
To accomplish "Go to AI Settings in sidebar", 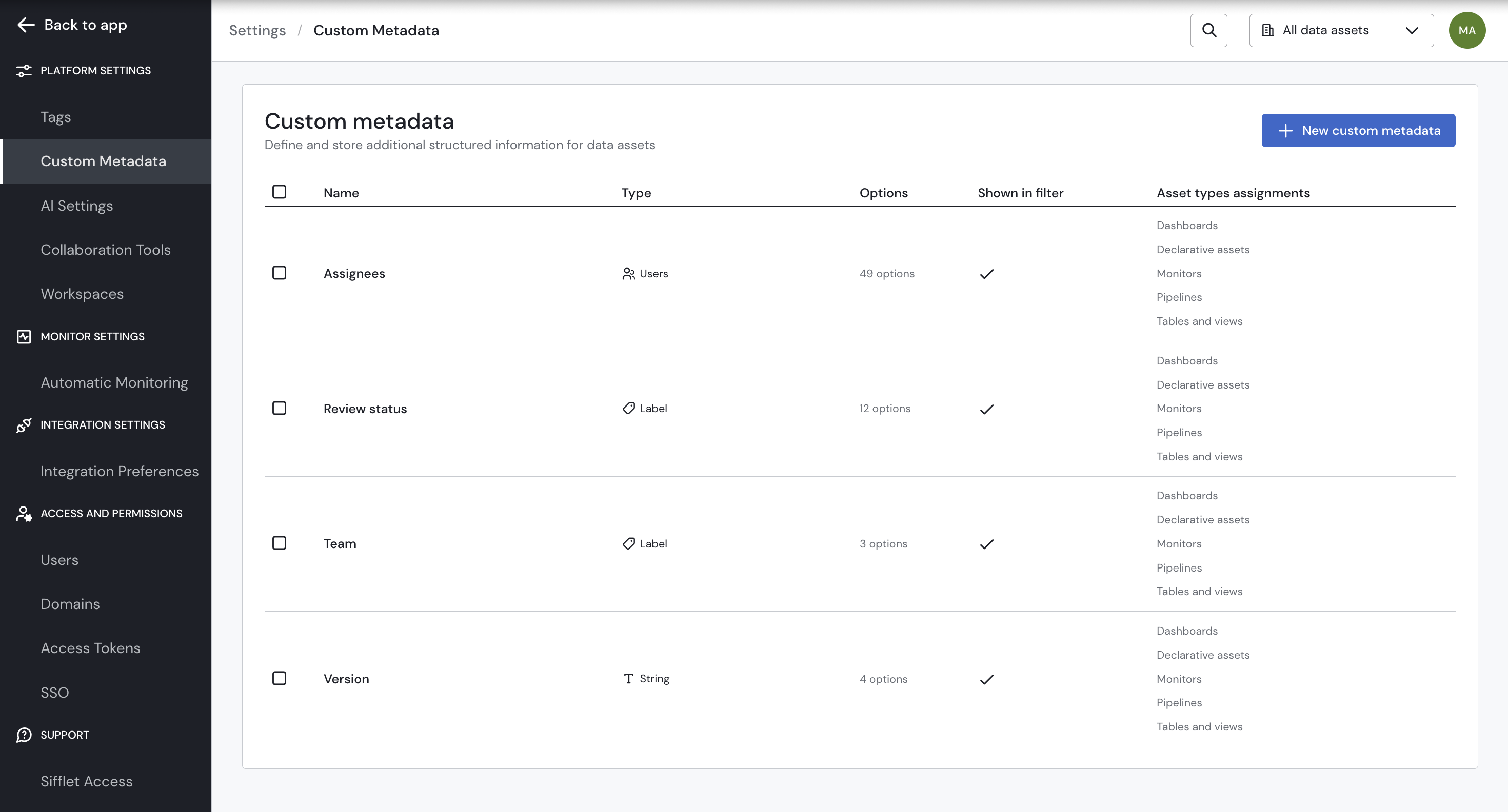I will pyautogui.click(x=77, y=206).
